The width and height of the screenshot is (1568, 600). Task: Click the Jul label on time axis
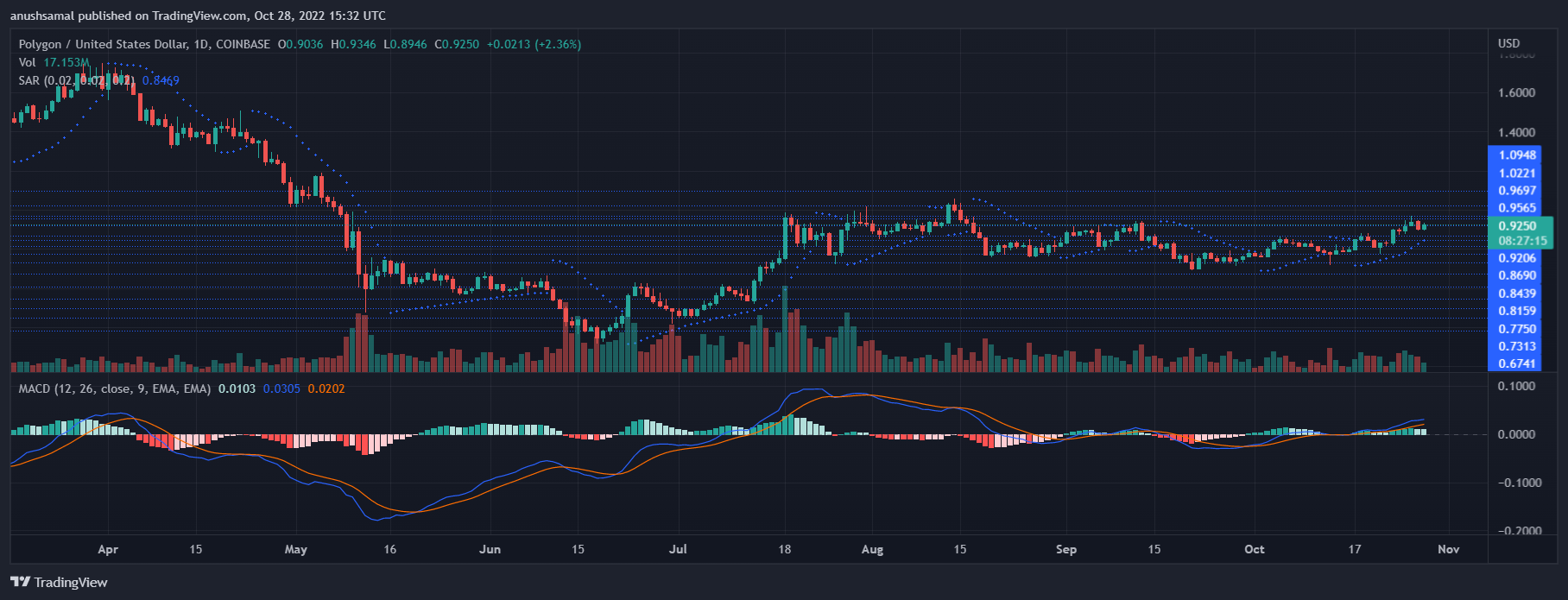point(678,549)
